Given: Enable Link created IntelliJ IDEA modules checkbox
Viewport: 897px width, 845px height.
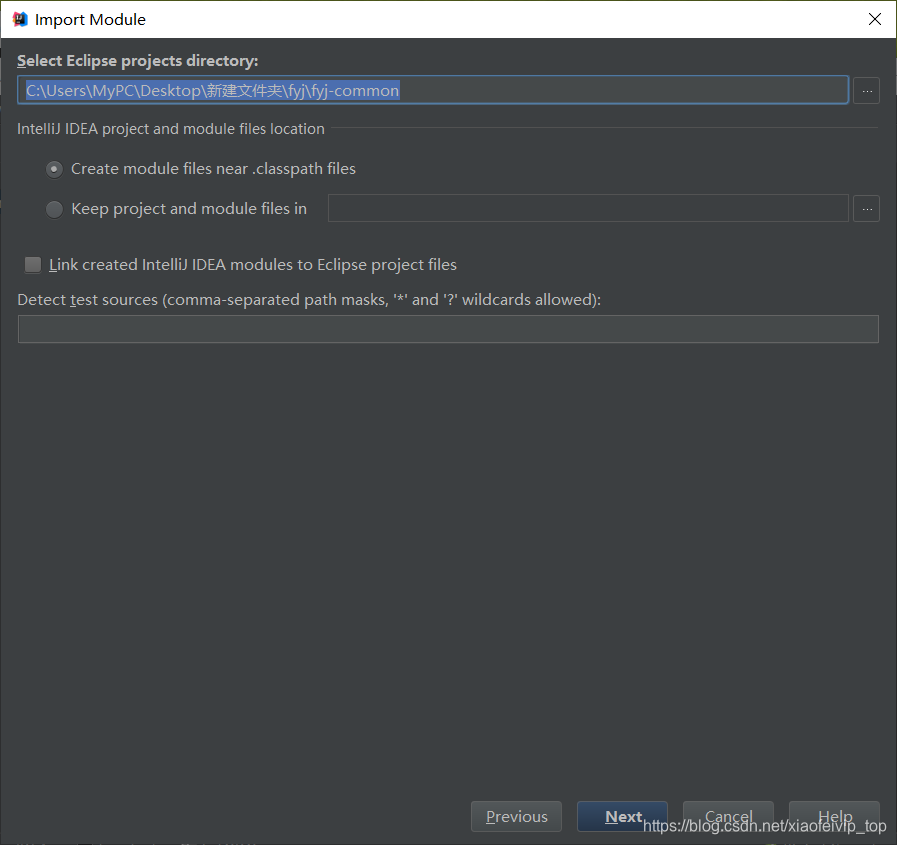Looking at the screenshot, I should pos(33,265).
